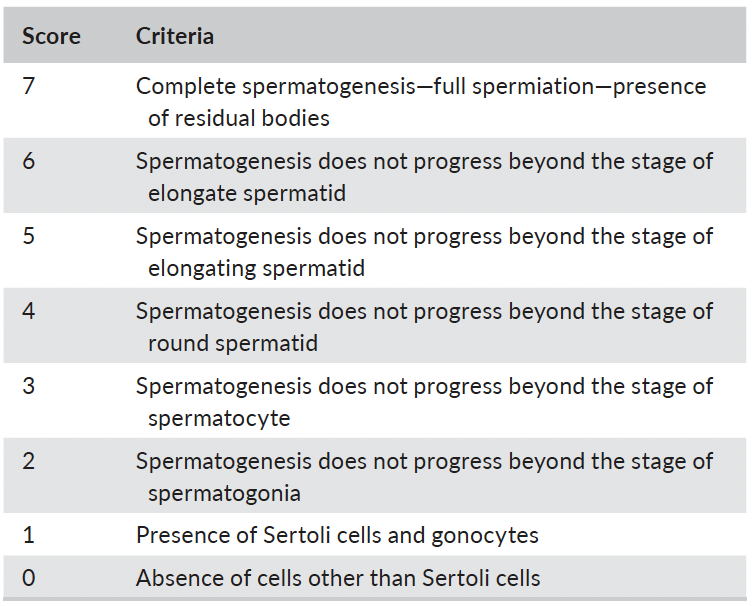Screen dimensions: 754x606
Task: Click the words 'elongate spermatid'
Action: pos(247,194)
